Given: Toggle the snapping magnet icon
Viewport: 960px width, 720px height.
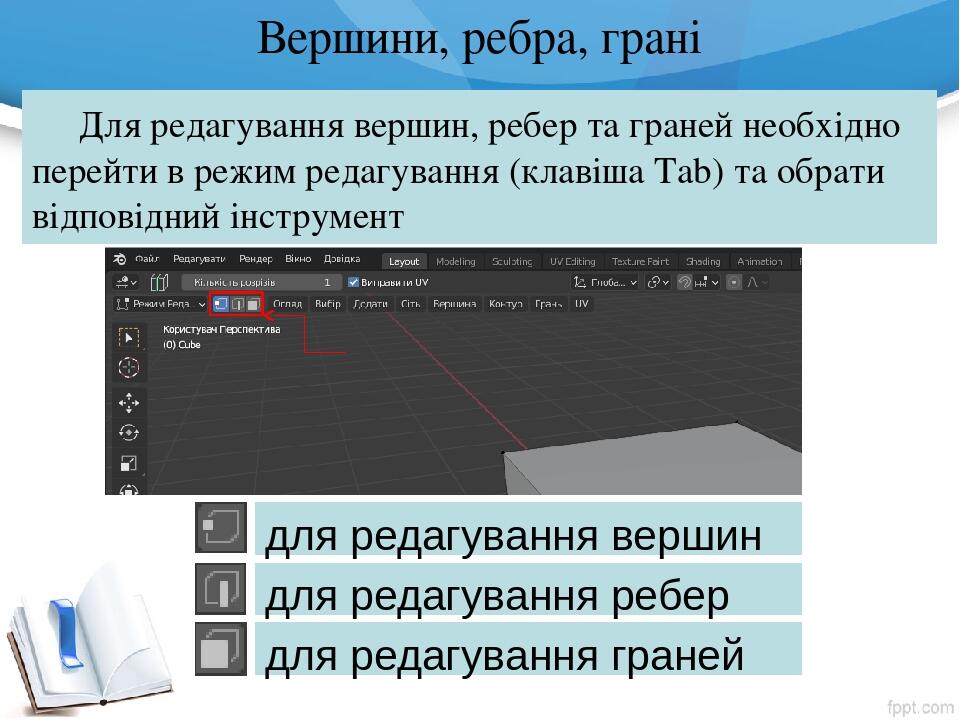Looking at the screenshot, I should click(684, 282).
